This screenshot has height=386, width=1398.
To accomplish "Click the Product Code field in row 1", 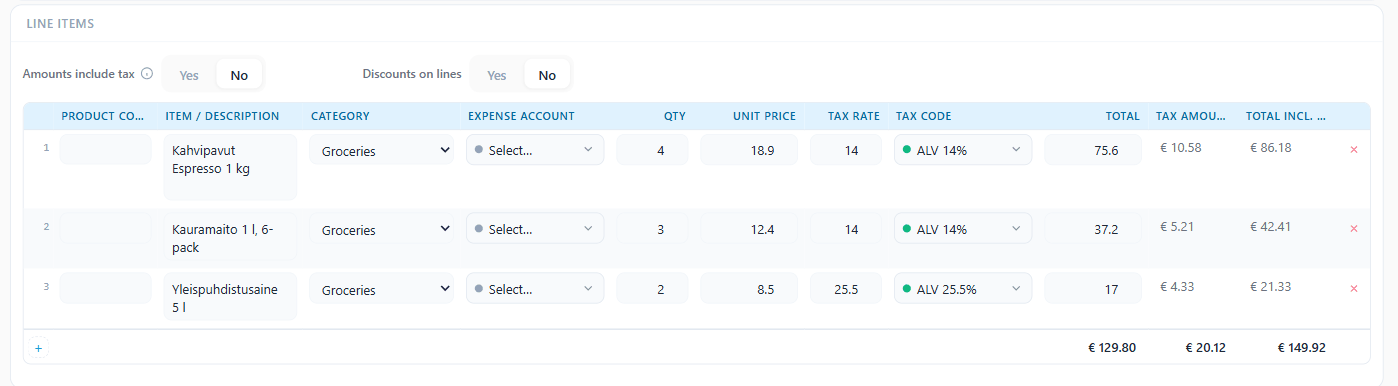I will point(106,150).
